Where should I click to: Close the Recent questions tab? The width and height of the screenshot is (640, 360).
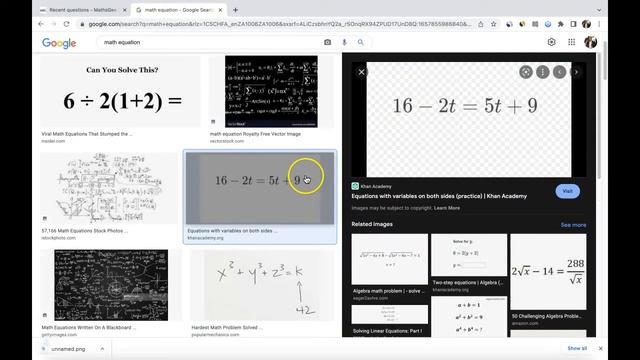coord(124,10)
